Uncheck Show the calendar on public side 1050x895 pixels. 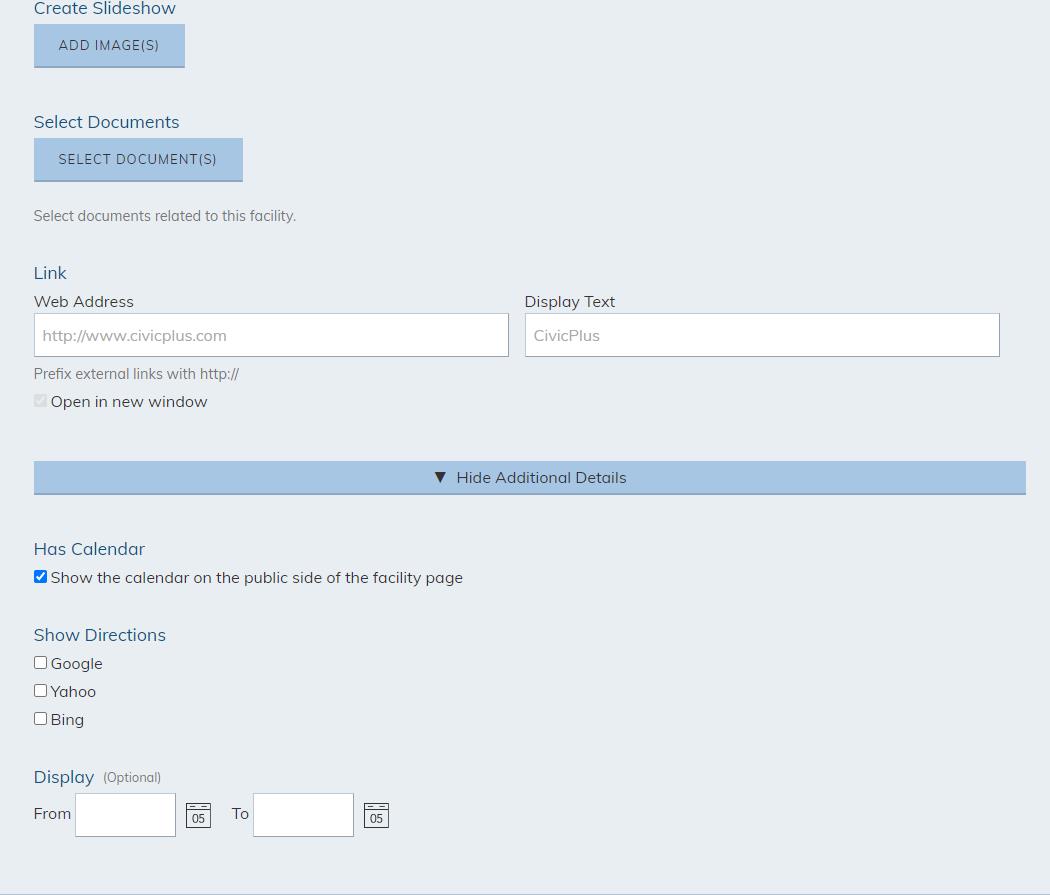click(40, 577)
